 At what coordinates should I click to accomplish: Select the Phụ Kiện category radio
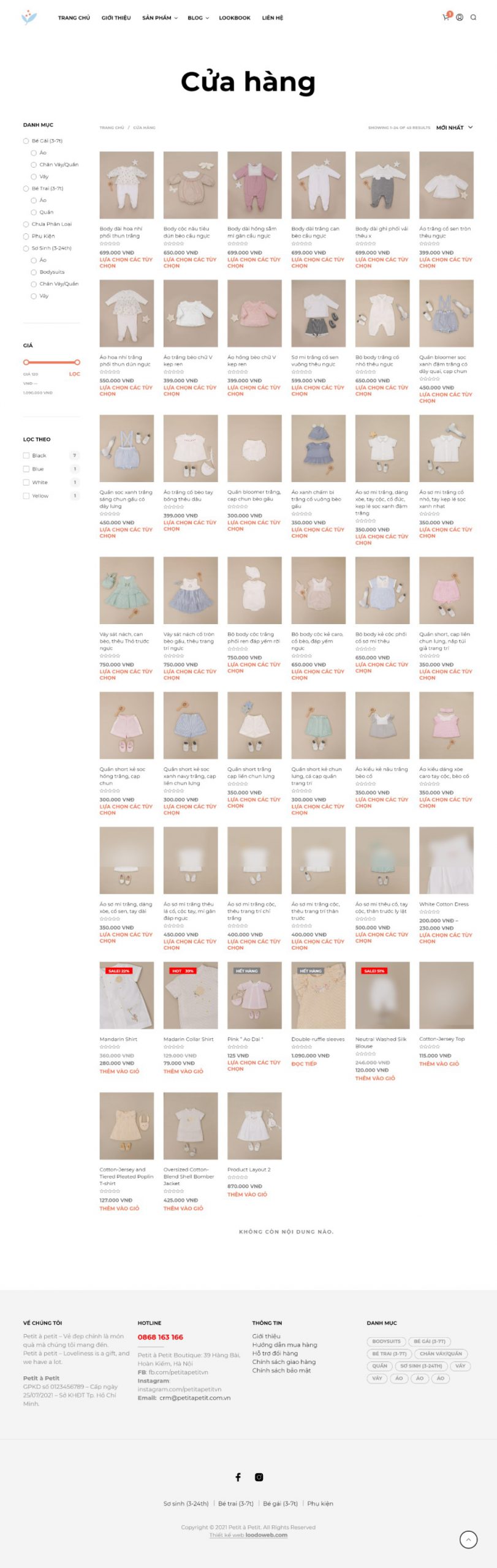point(26,236)
